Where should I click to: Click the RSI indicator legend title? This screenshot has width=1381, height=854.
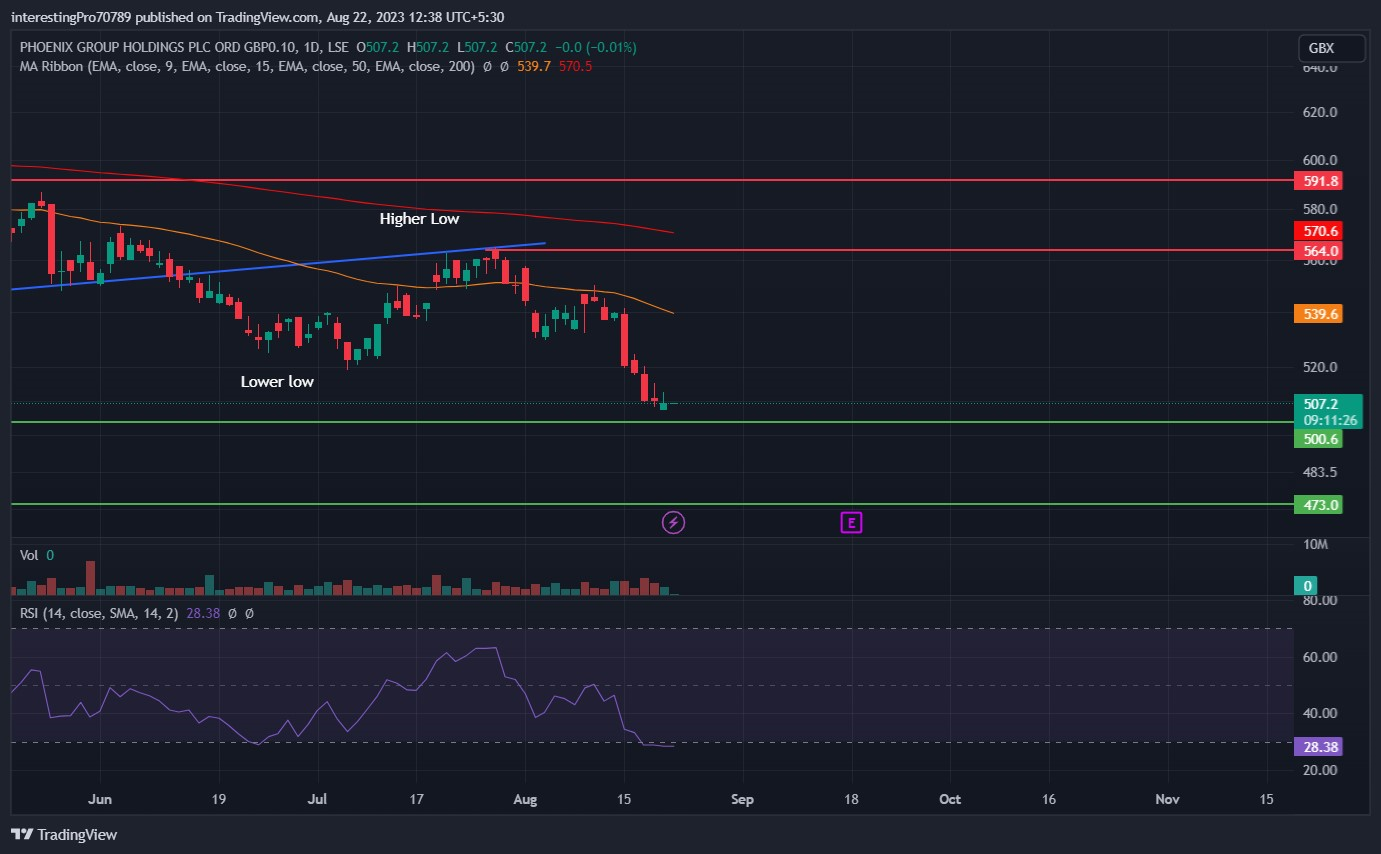pos(99,613)
